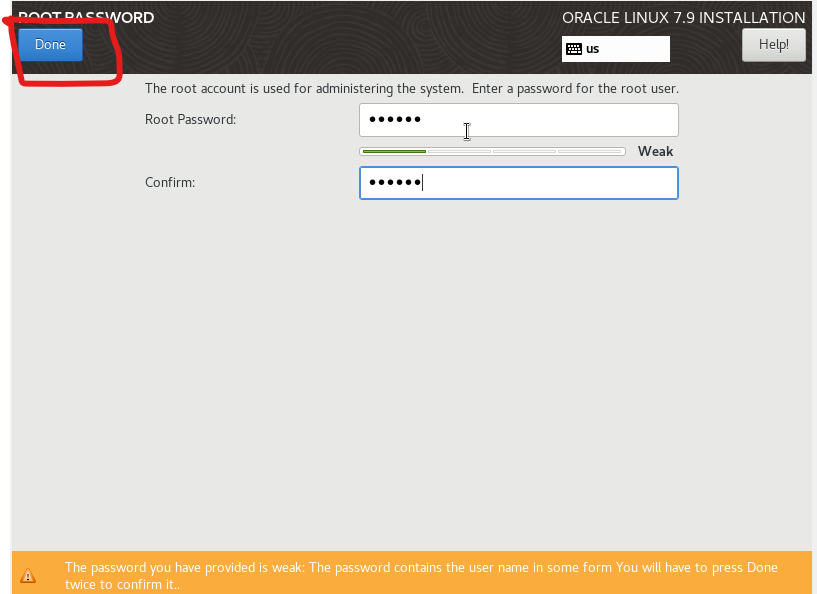Click the Weak strength label
Screen dimensions: 817x594
(655, 152)
